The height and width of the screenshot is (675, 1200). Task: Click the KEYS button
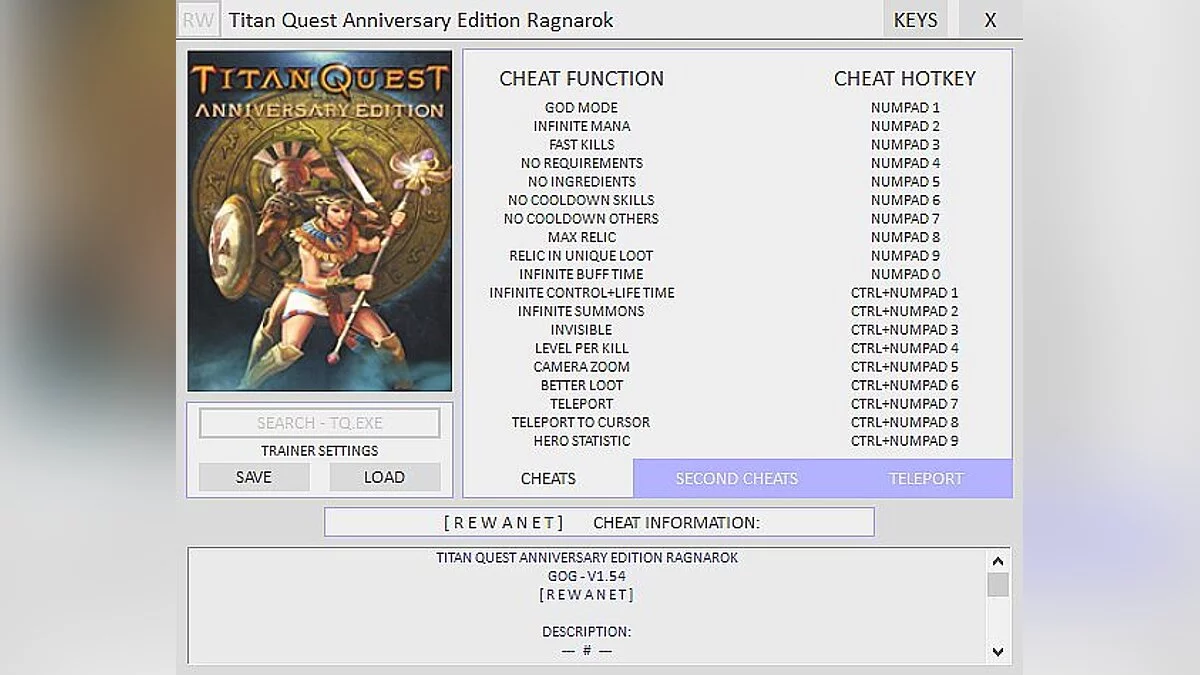pyautogui.click(x=914, y=18)
